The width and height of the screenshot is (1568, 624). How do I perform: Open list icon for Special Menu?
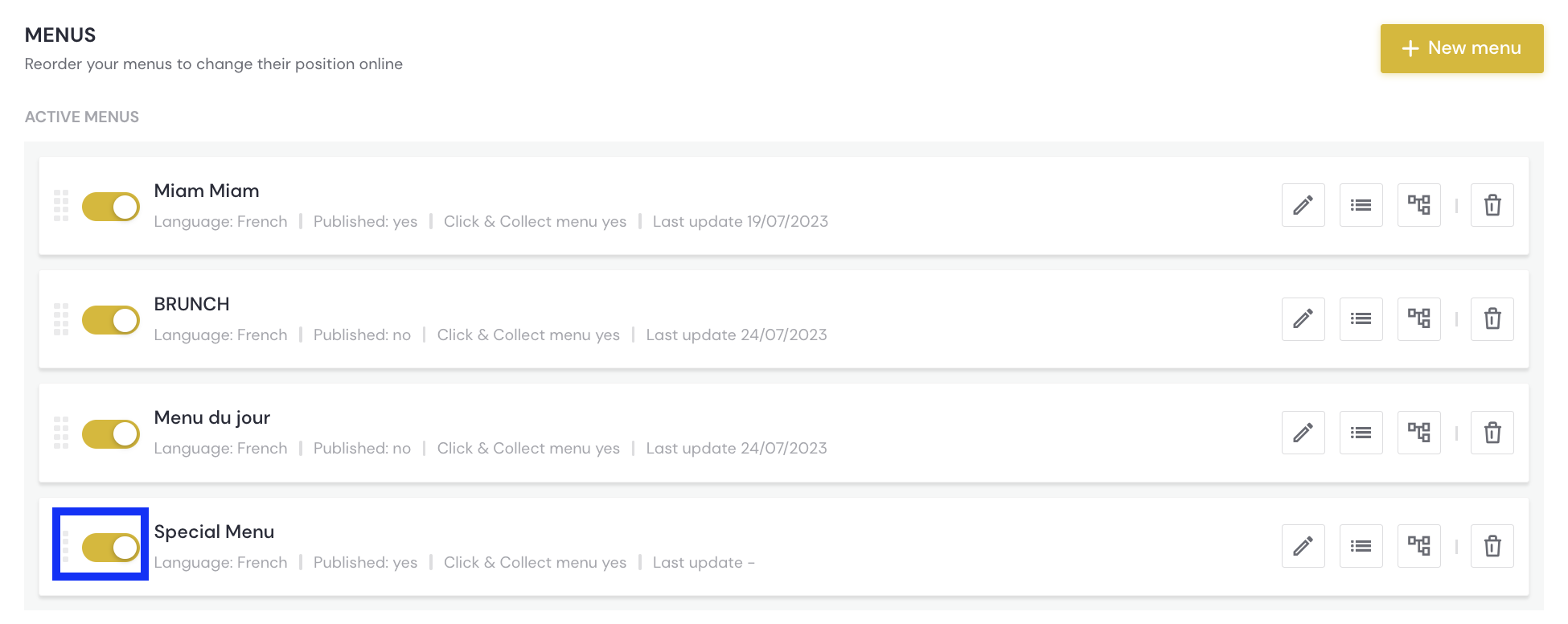tap(1361, 546)
